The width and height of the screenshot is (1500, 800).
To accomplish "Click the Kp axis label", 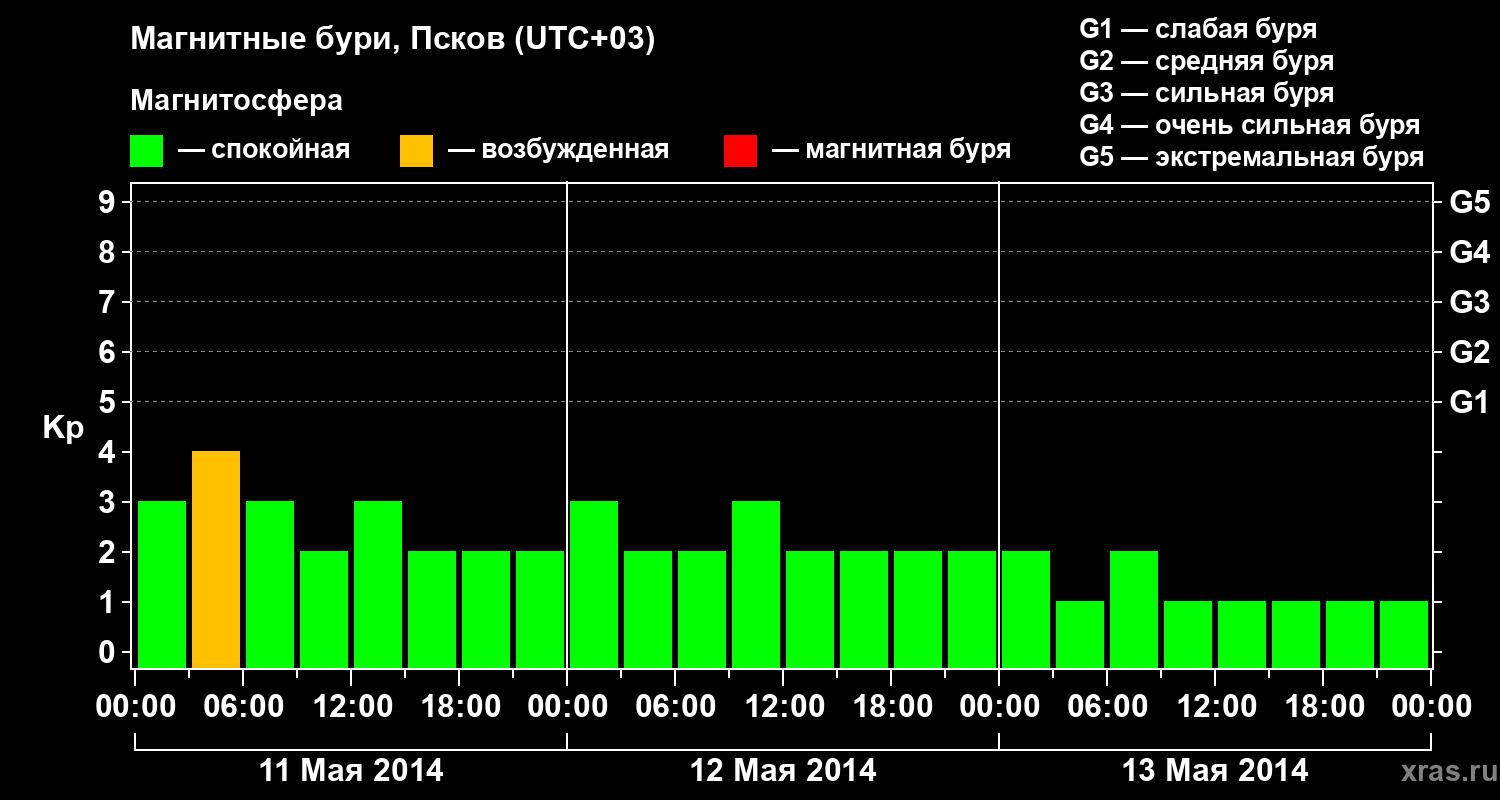I will (x=63, y=429).
